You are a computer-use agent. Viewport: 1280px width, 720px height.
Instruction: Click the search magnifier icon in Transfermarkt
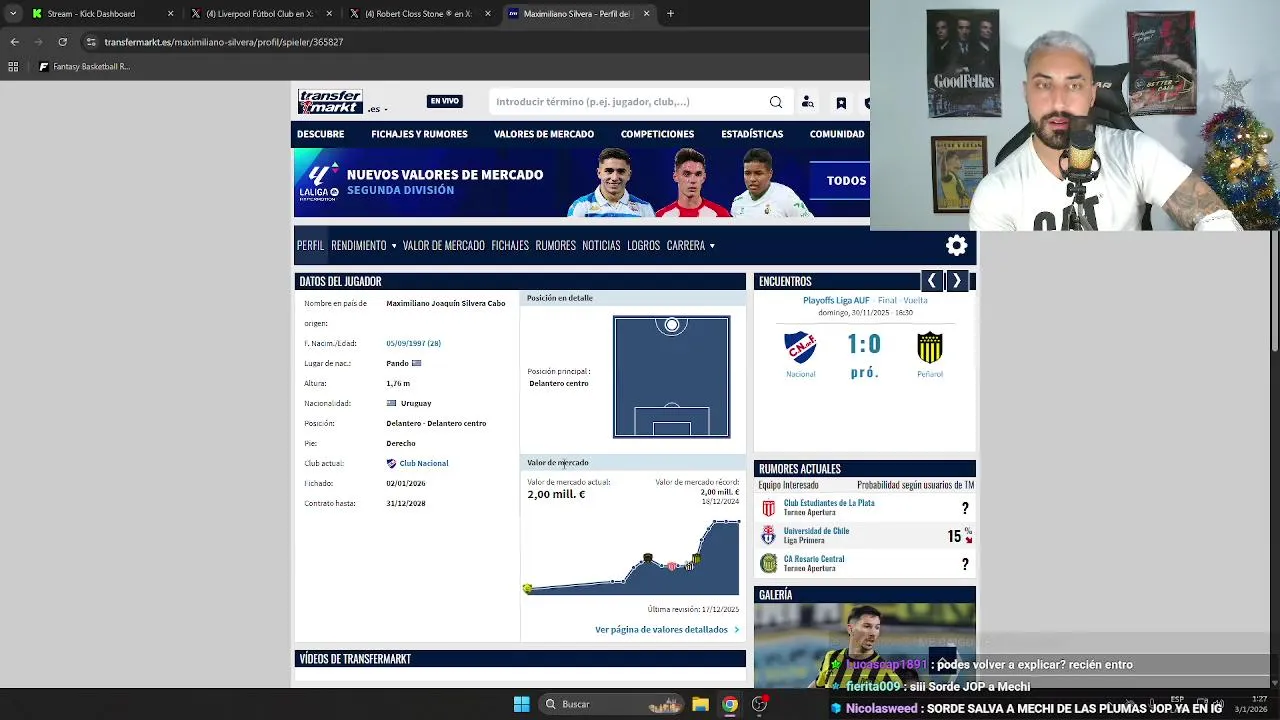tap(776, 102)
